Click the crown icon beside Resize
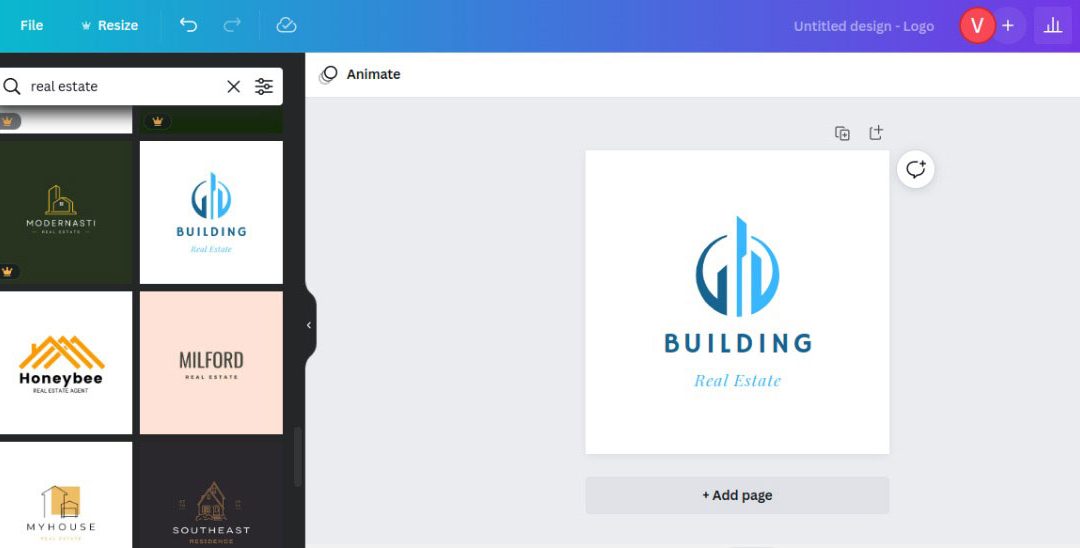The image size is (1080, 548). pos(86,25)
